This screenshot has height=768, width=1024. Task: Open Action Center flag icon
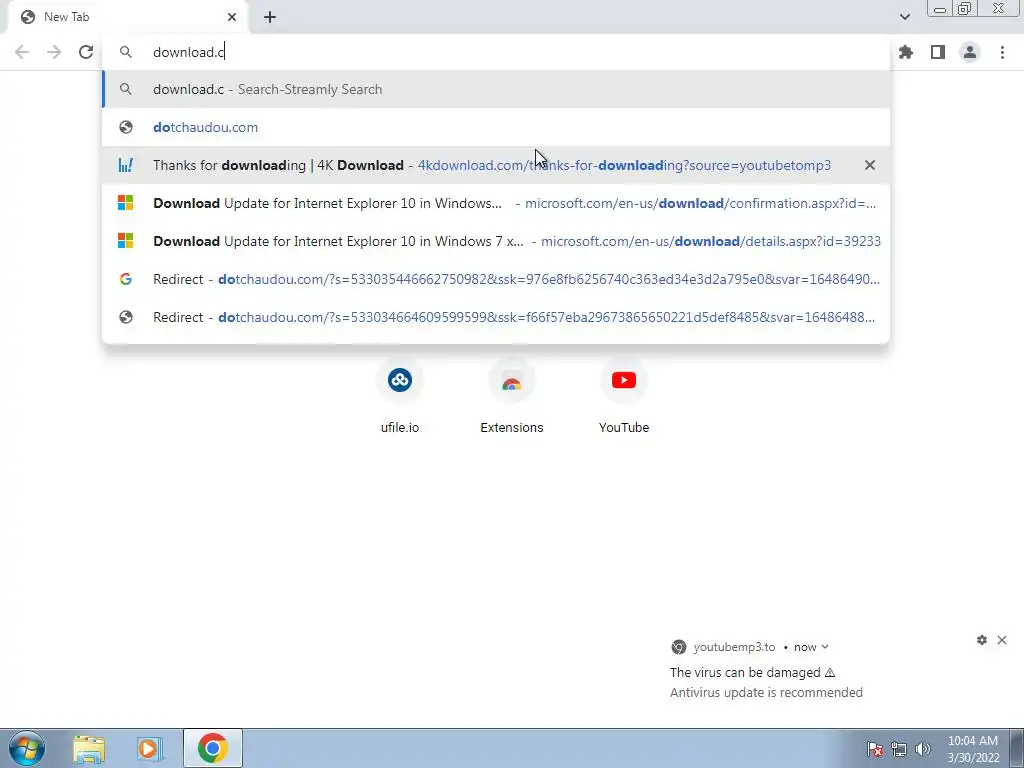pos(875,749)
